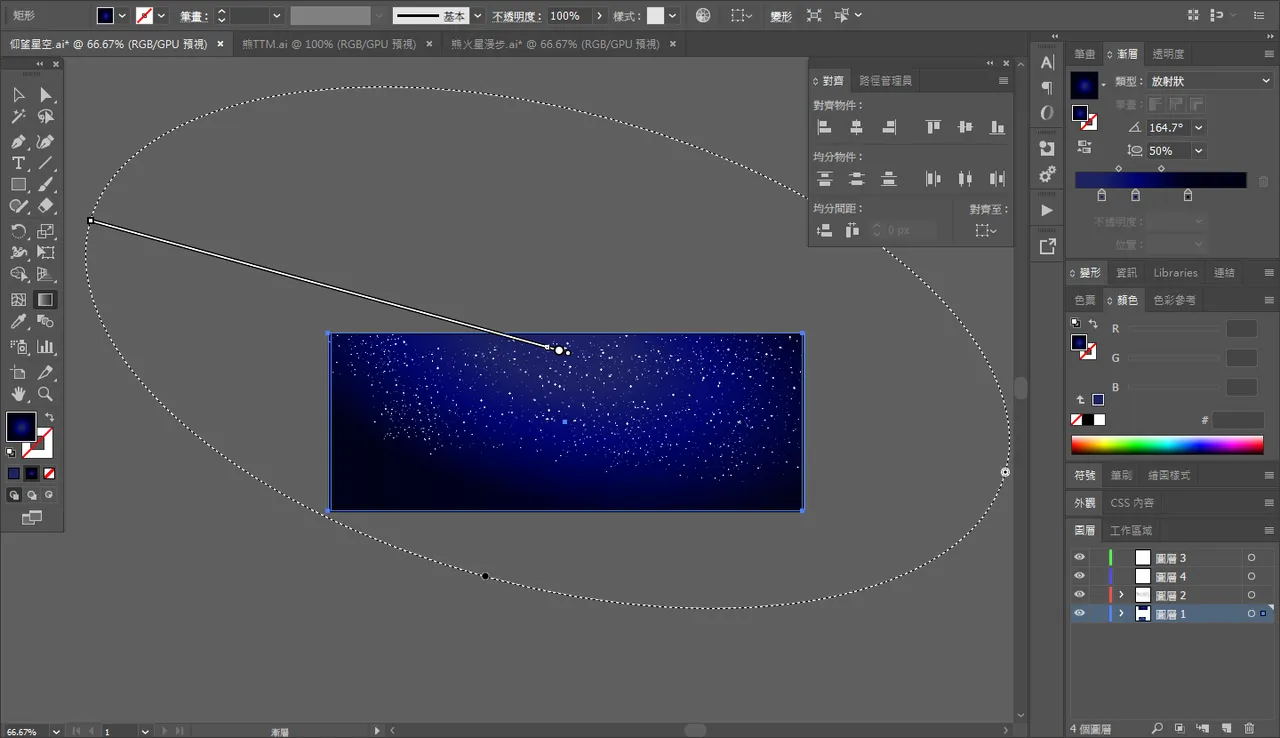
Task: Select the Paintbrush tool
Action: [x=46, y=185]
